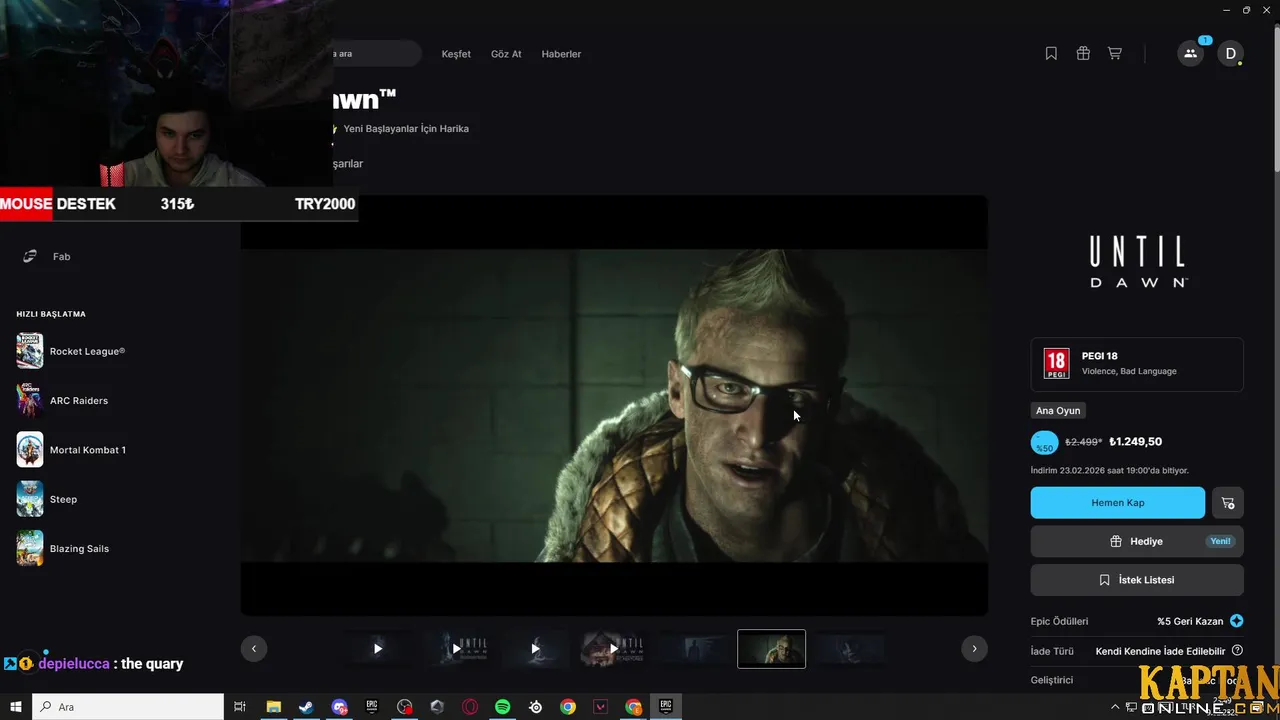Click the Geliştirici label

[x=1052, y=680]
